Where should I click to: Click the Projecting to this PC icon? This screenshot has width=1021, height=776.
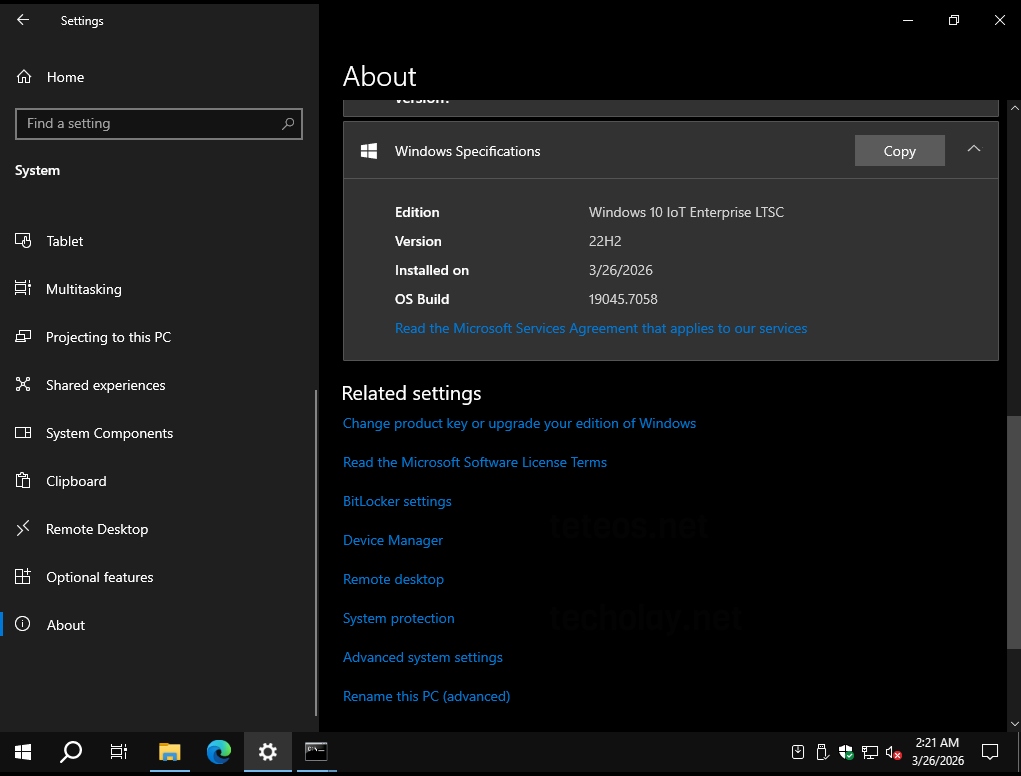pyautogui.click(x=23, y=337)
